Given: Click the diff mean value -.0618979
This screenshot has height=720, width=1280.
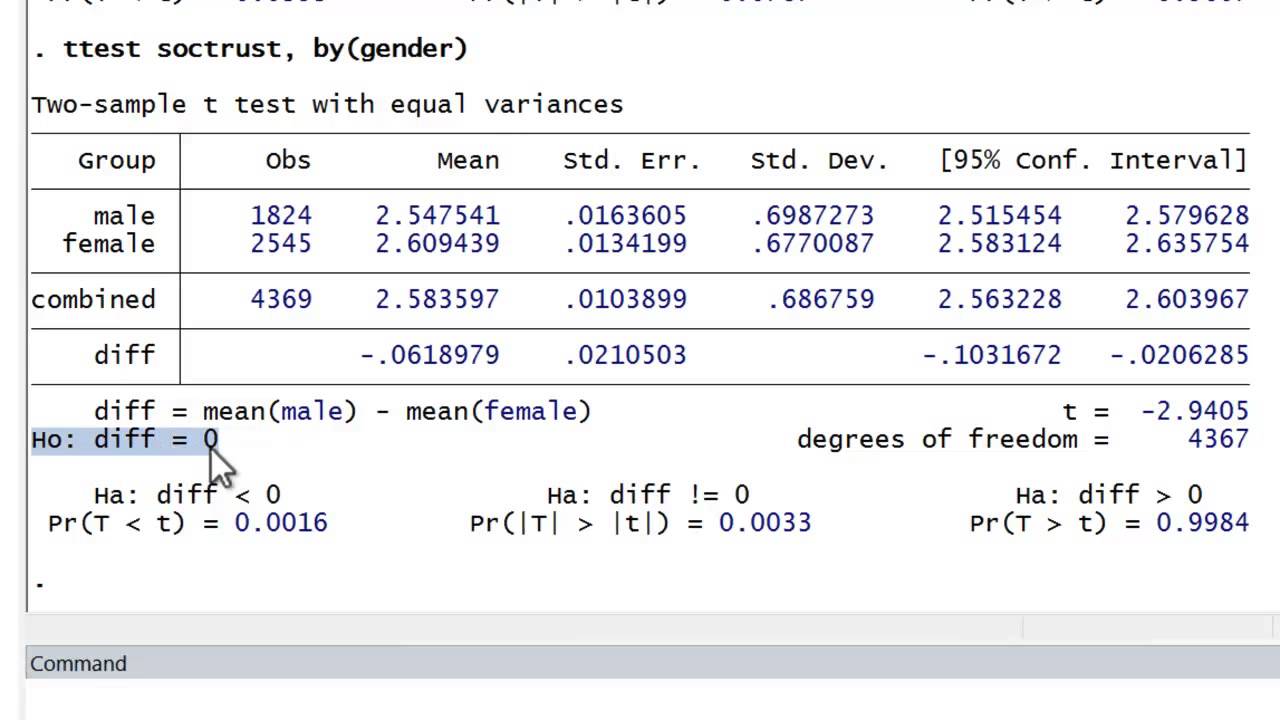Looking at the screenshot, I should coord(429,355).
